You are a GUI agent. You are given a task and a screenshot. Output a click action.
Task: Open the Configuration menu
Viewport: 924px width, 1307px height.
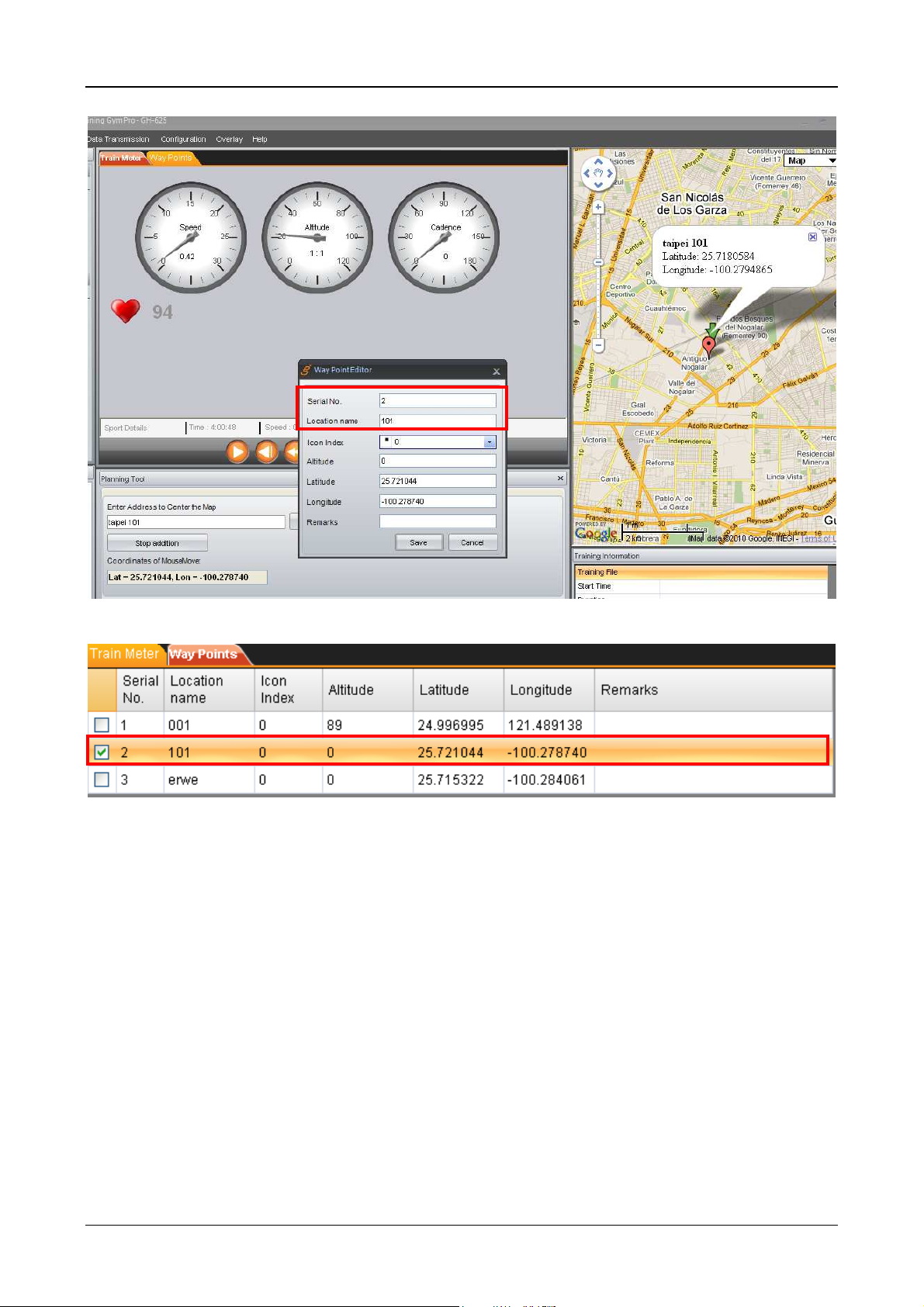(183, 140)
